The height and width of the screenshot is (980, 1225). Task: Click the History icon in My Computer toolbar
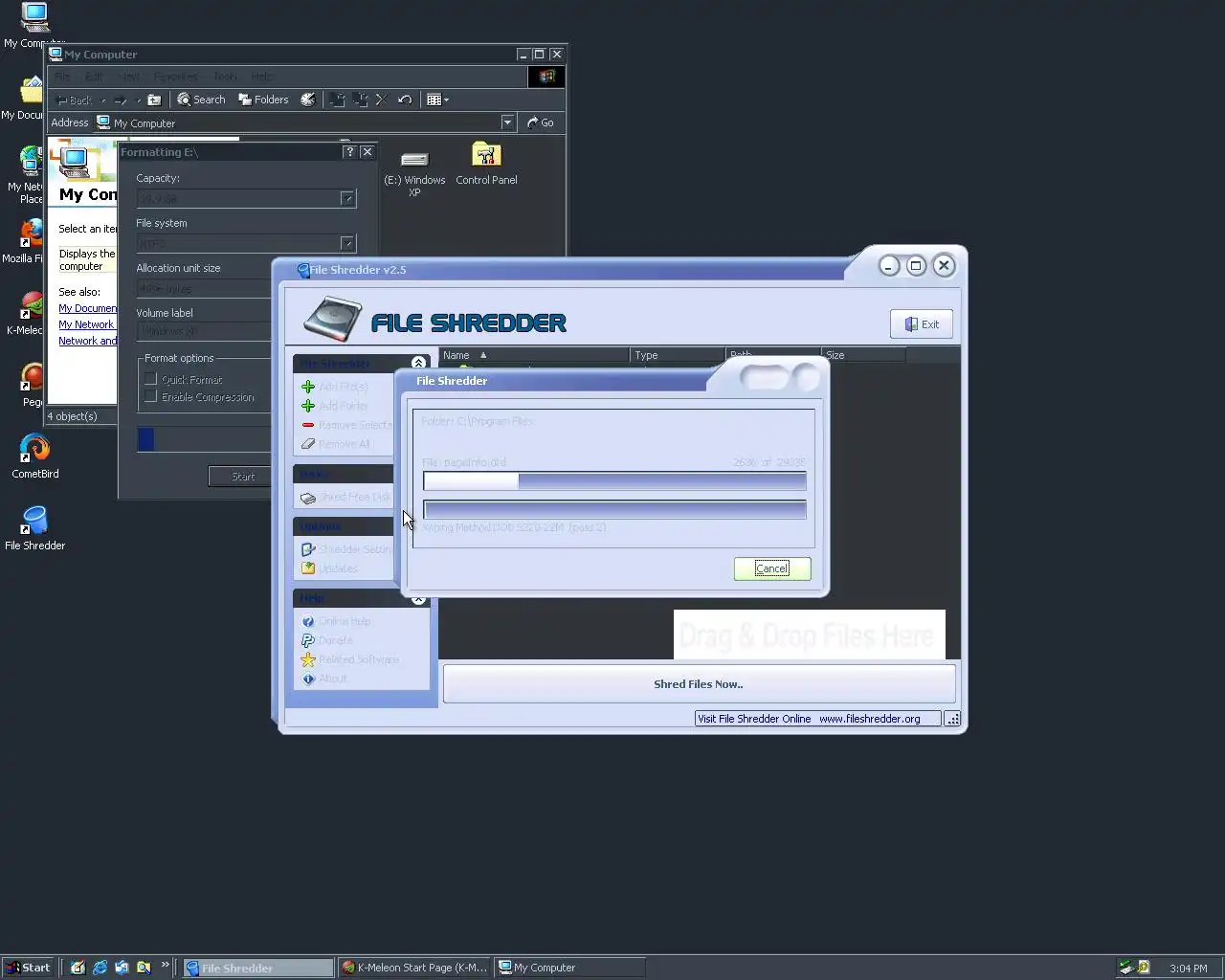[308, 100]
